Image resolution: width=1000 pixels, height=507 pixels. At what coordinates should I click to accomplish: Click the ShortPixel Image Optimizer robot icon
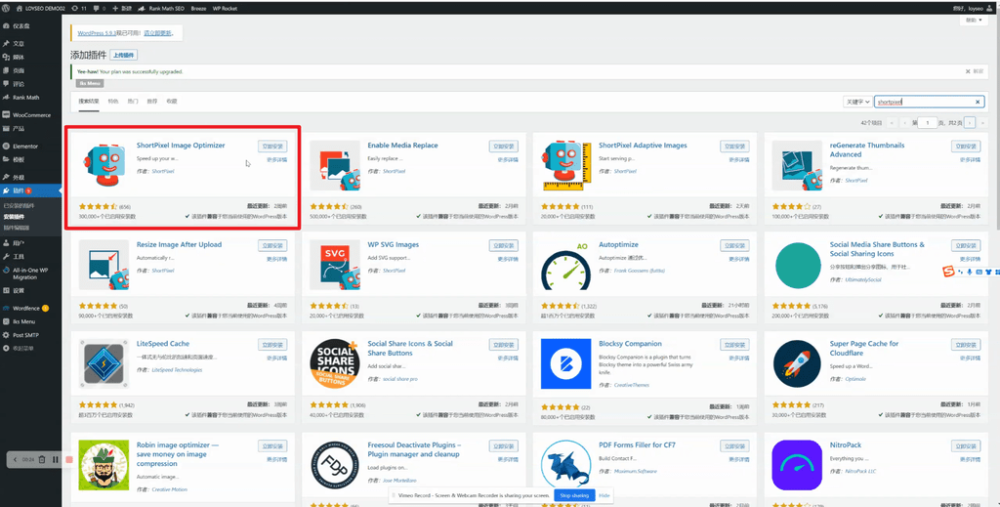tap(104, 166)
